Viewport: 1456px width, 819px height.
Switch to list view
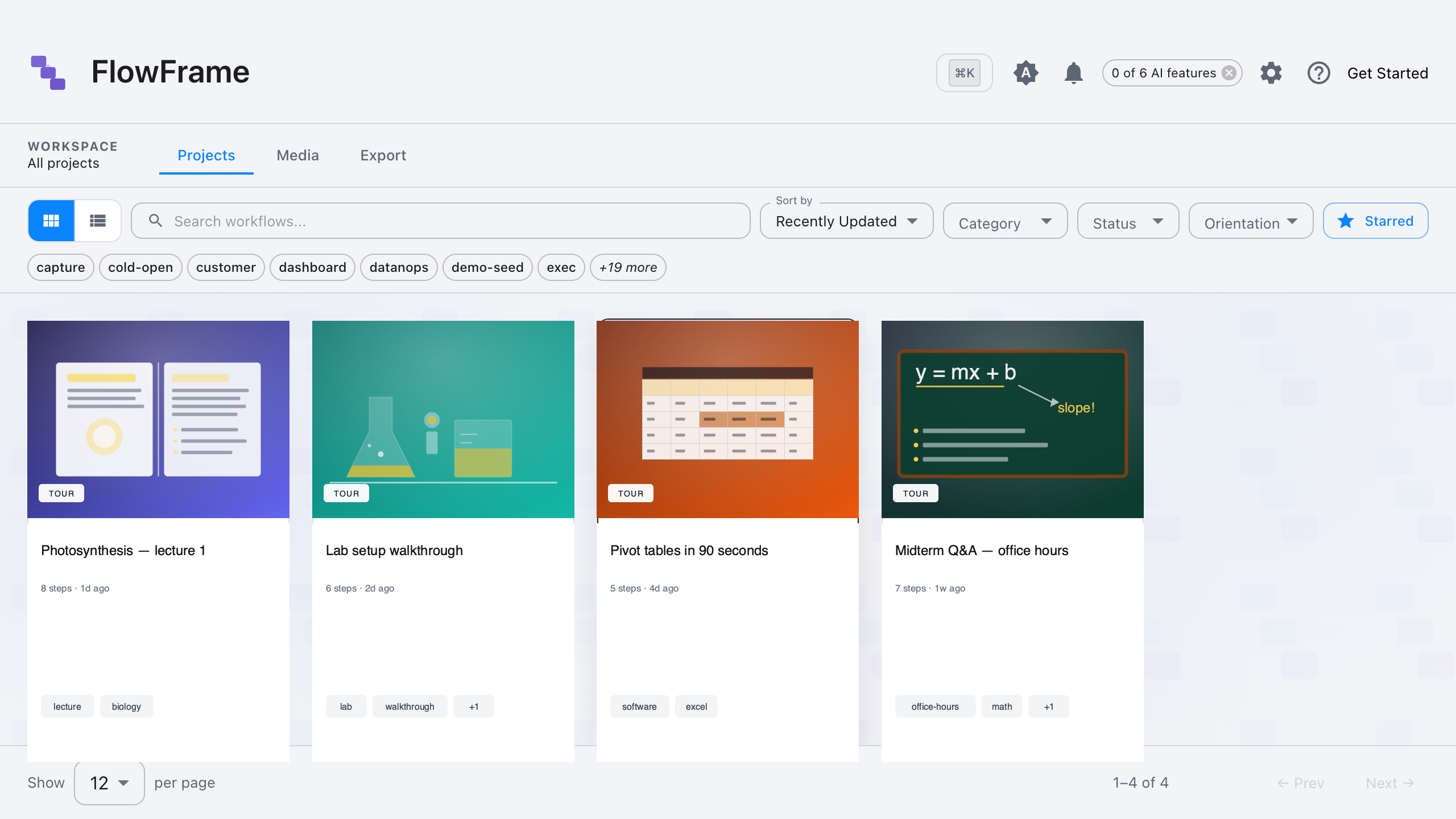[x=98, y=221]
